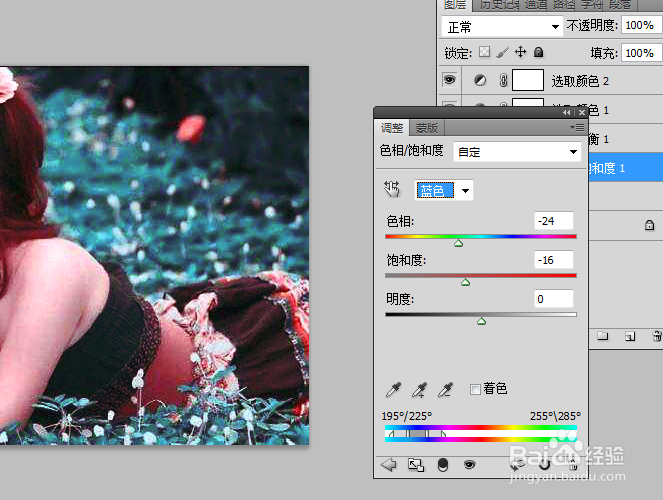Click the view previous state icon
Image resolution: width=663 pixels, height=500 pixels.
517,465
